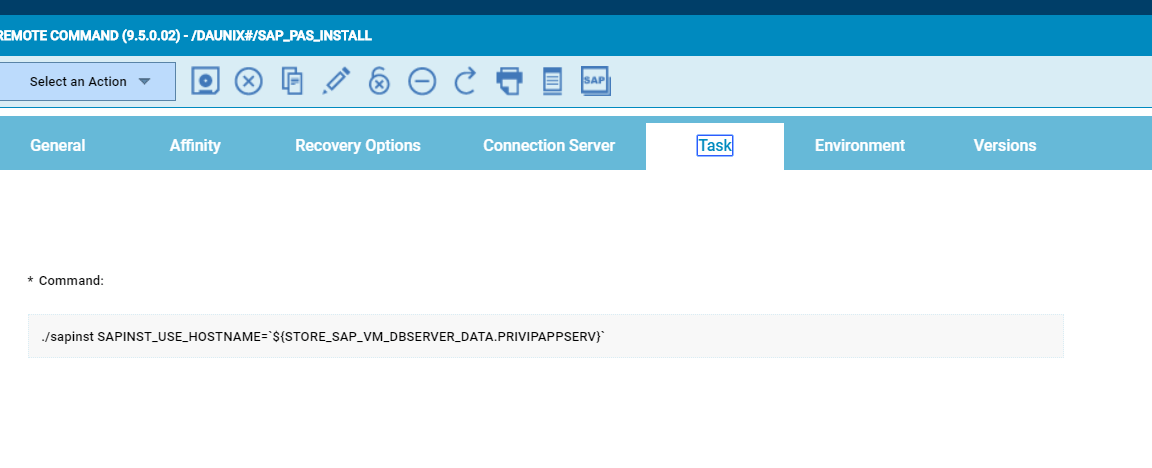
Task: Click the Refresh arrow icon
Action: [465, 81]
